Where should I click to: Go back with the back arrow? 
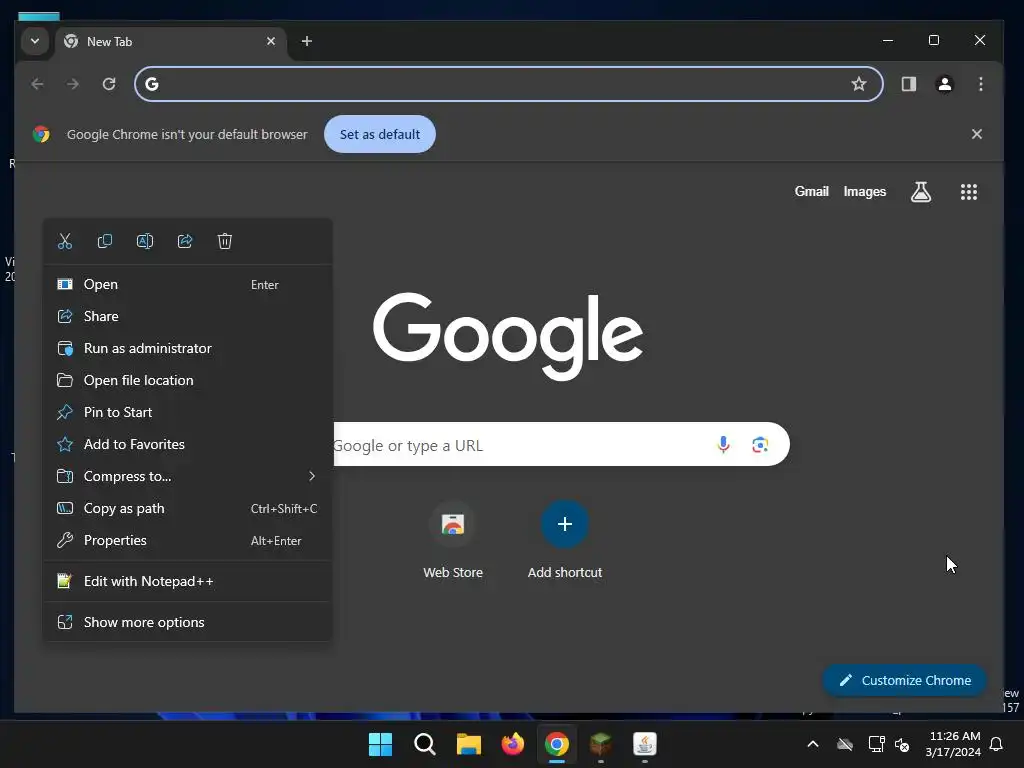(x=38, y=84)
